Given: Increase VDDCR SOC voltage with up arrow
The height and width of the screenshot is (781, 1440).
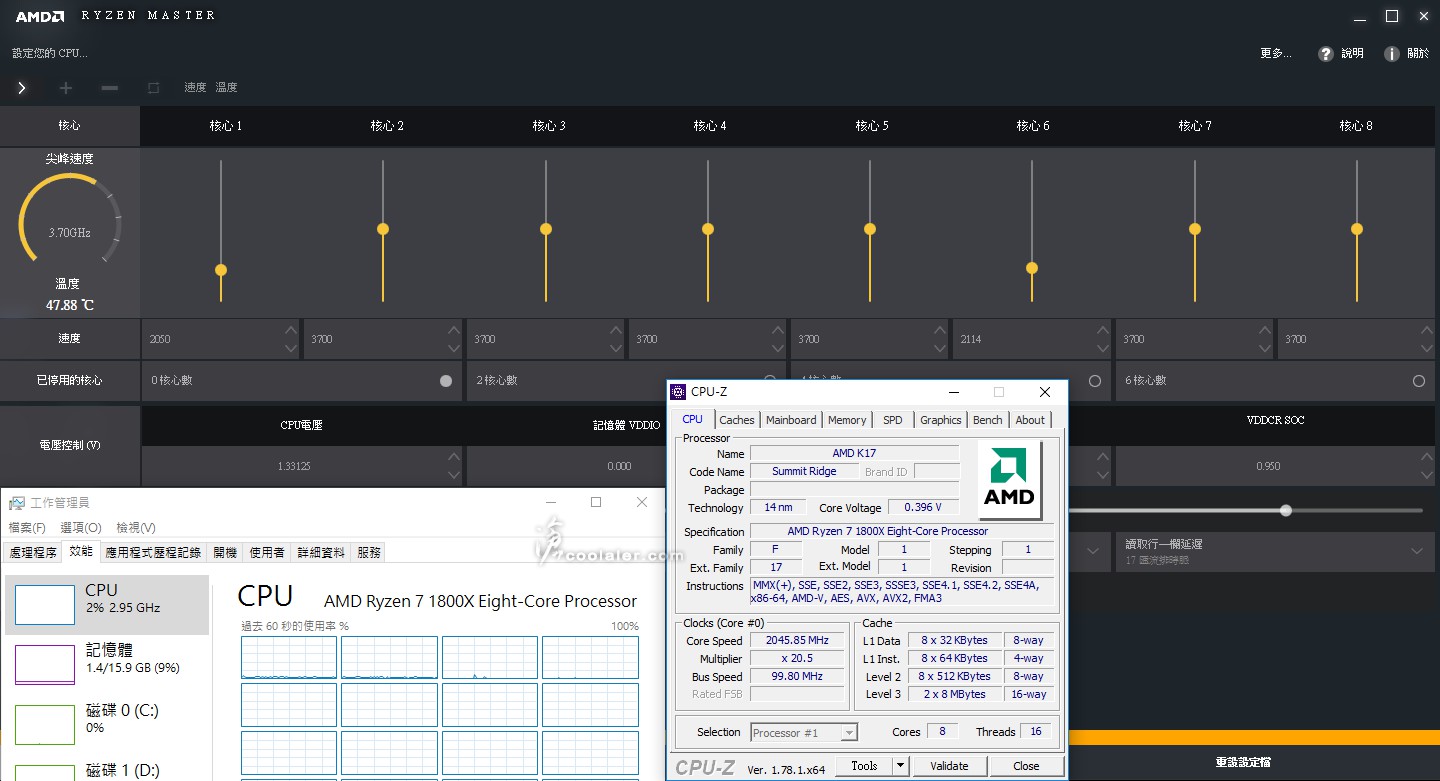Looking at the screenshot, I should point(1425,457).
